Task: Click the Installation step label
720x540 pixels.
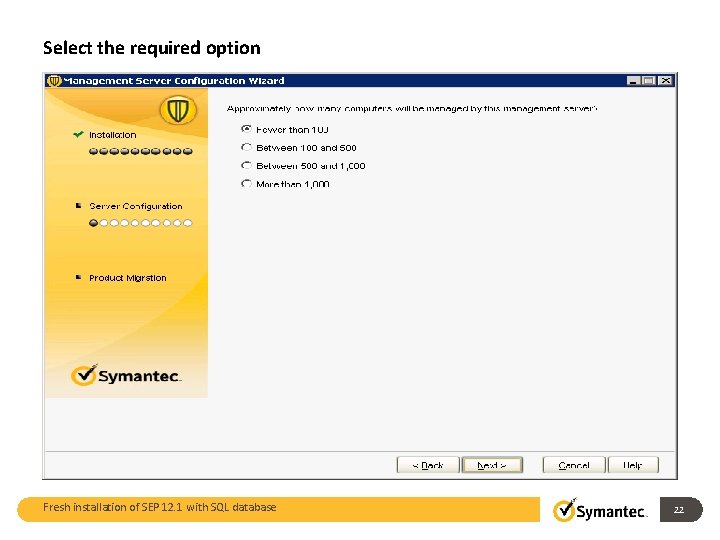Action: point(112,135)
